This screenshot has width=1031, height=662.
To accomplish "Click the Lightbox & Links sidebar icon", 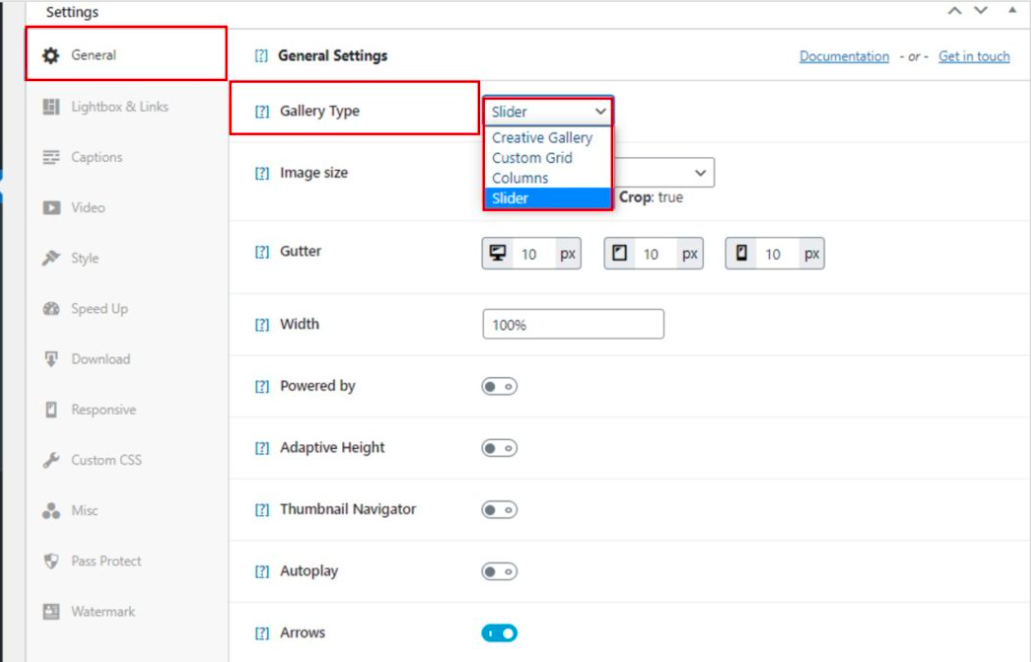I will click(51, 106).
